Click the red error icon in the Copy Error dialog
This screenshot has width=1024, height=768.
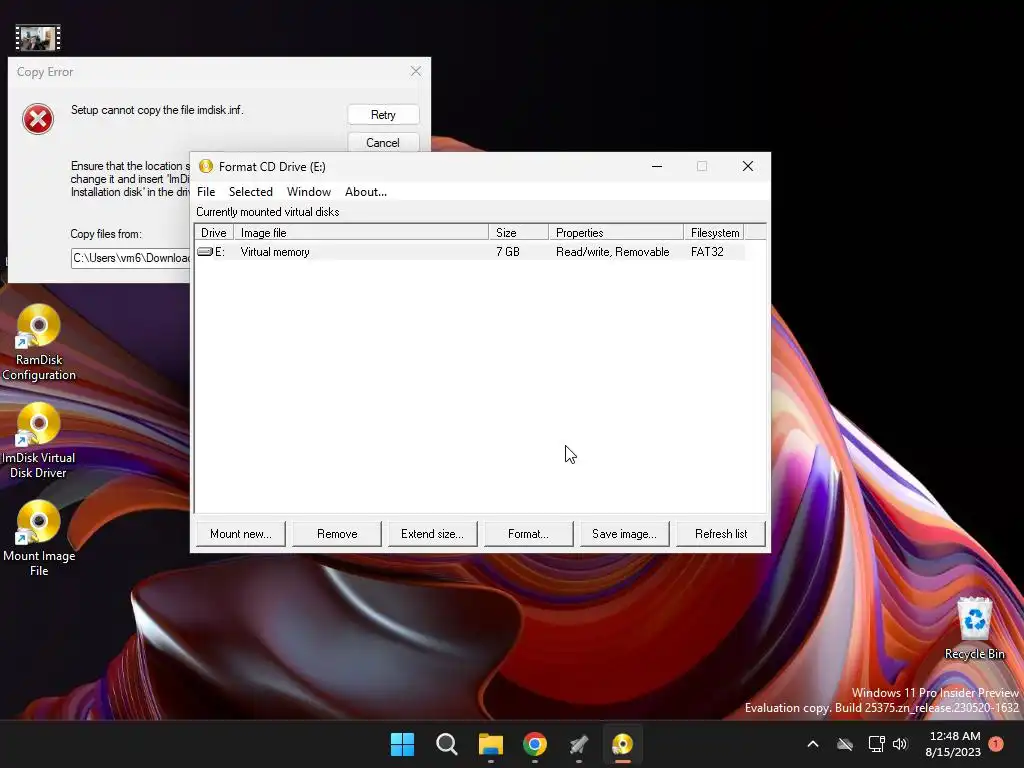coord(38,119)
